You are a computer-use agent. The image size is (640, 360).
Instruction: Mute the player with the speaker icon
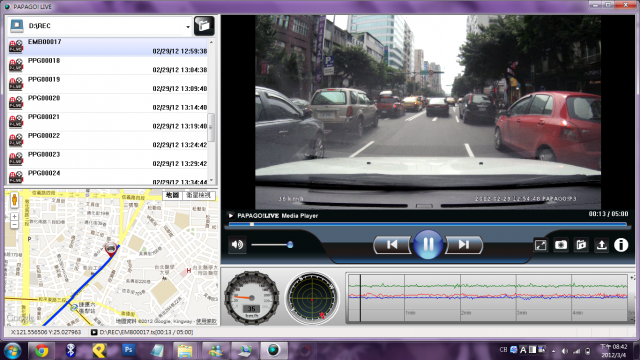[237, 245]
